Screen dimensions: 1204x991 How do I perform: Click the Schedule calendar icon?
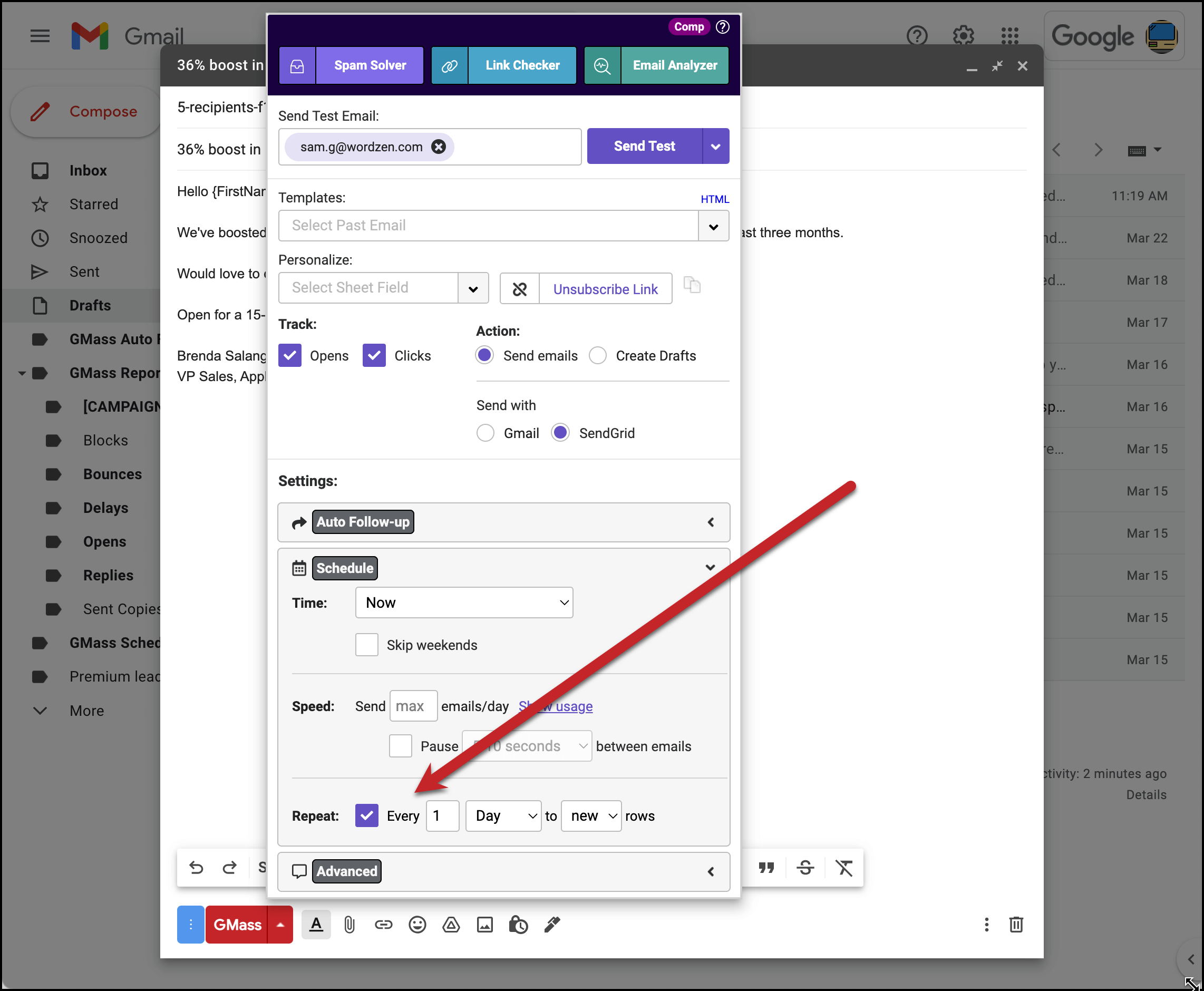point(297,568)
